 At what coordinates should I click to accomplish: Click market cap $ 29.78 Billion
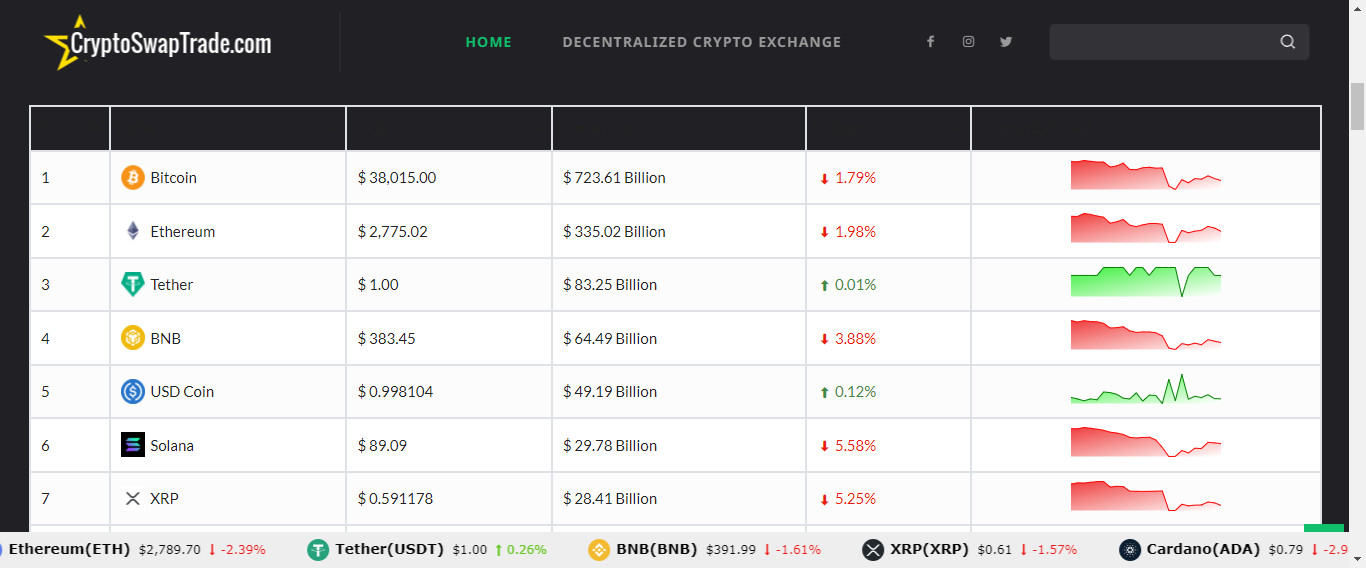point(610,445)
